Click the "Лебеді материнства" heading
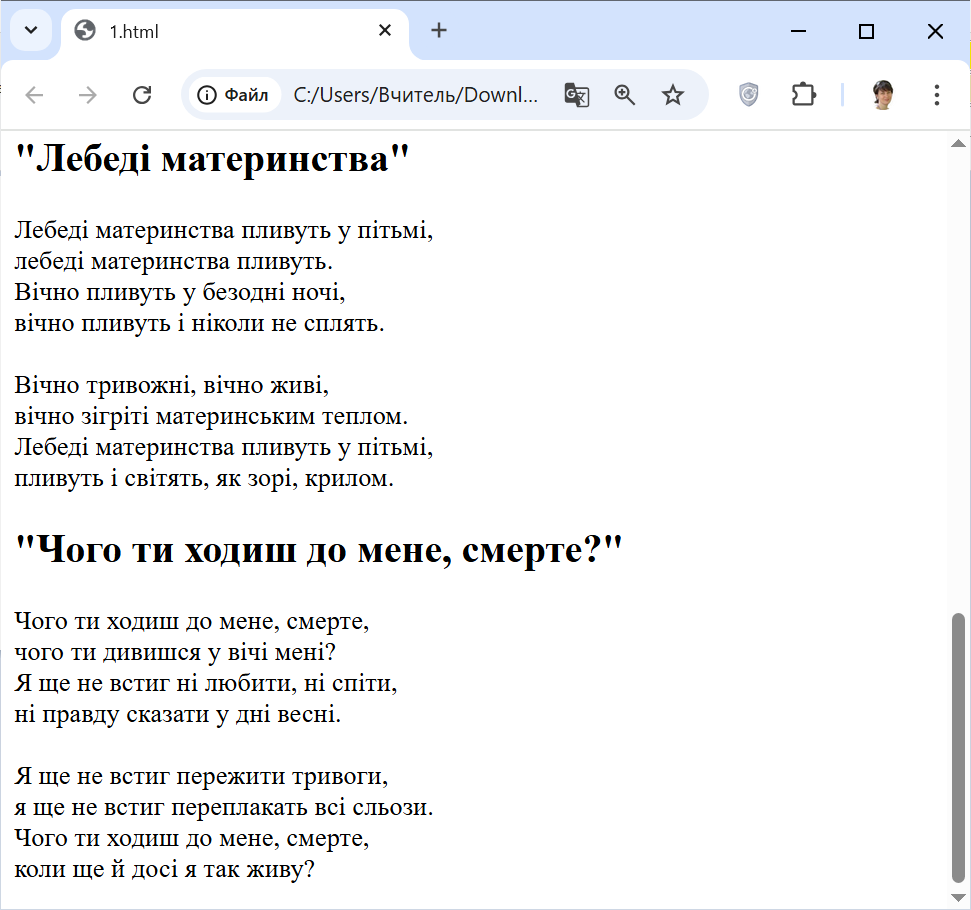The height and width of the screenshot is (910, 971). pos(213,159)
